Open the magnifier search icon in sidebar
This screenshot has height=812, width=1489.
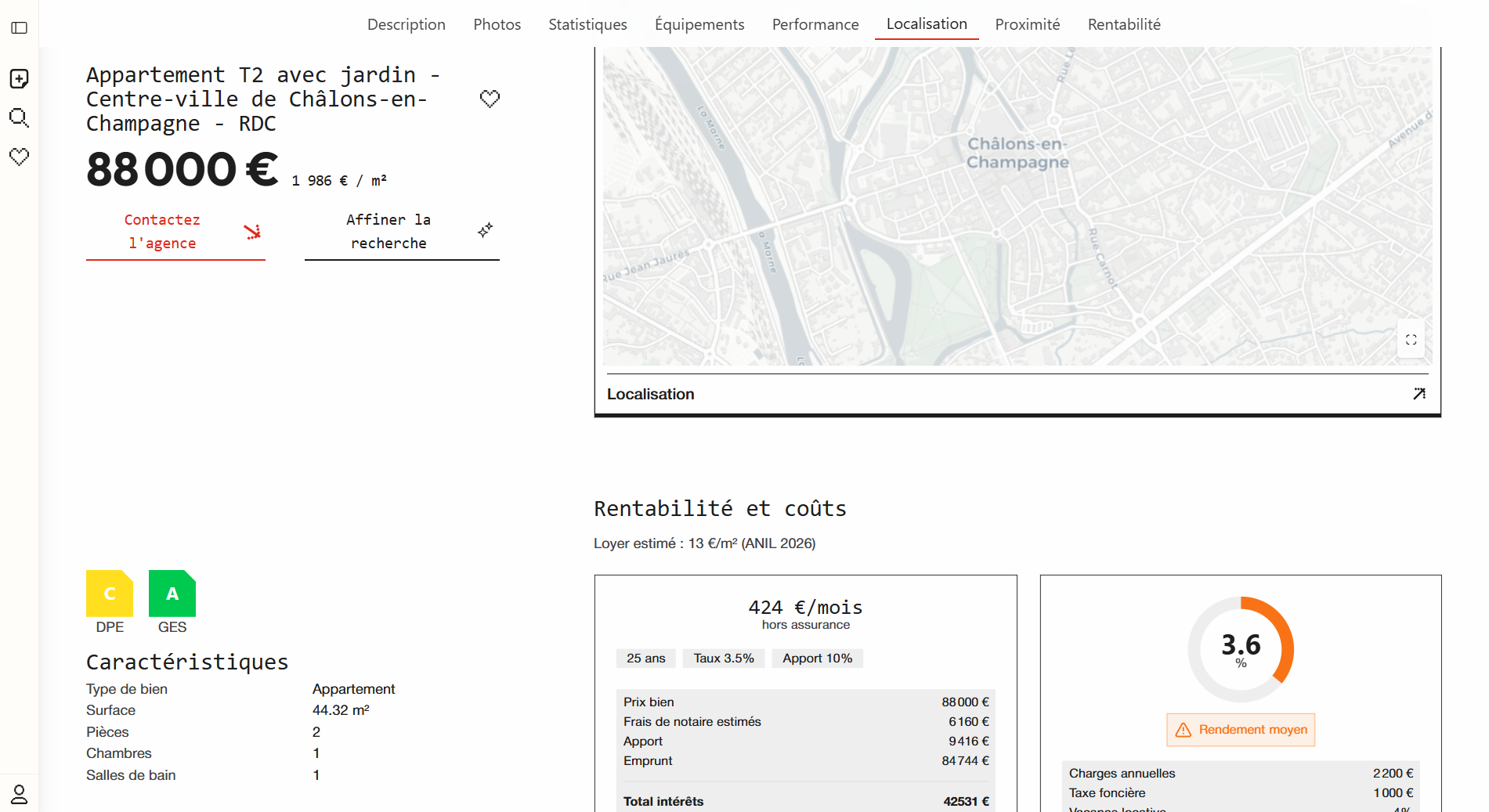pyautogui.click(x=19, y=118)
